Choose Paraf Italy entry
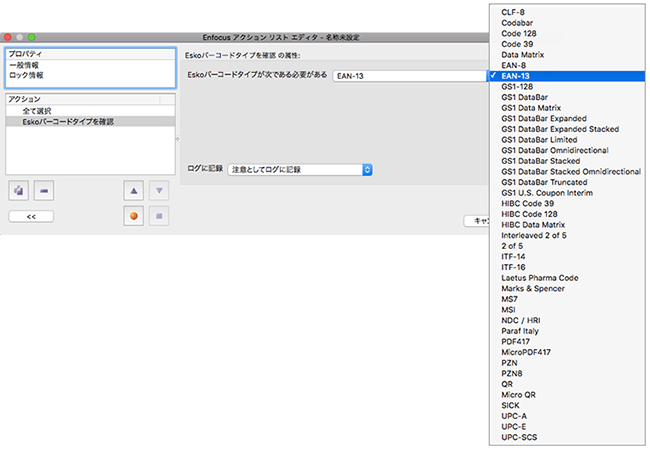 click(567, 331)
